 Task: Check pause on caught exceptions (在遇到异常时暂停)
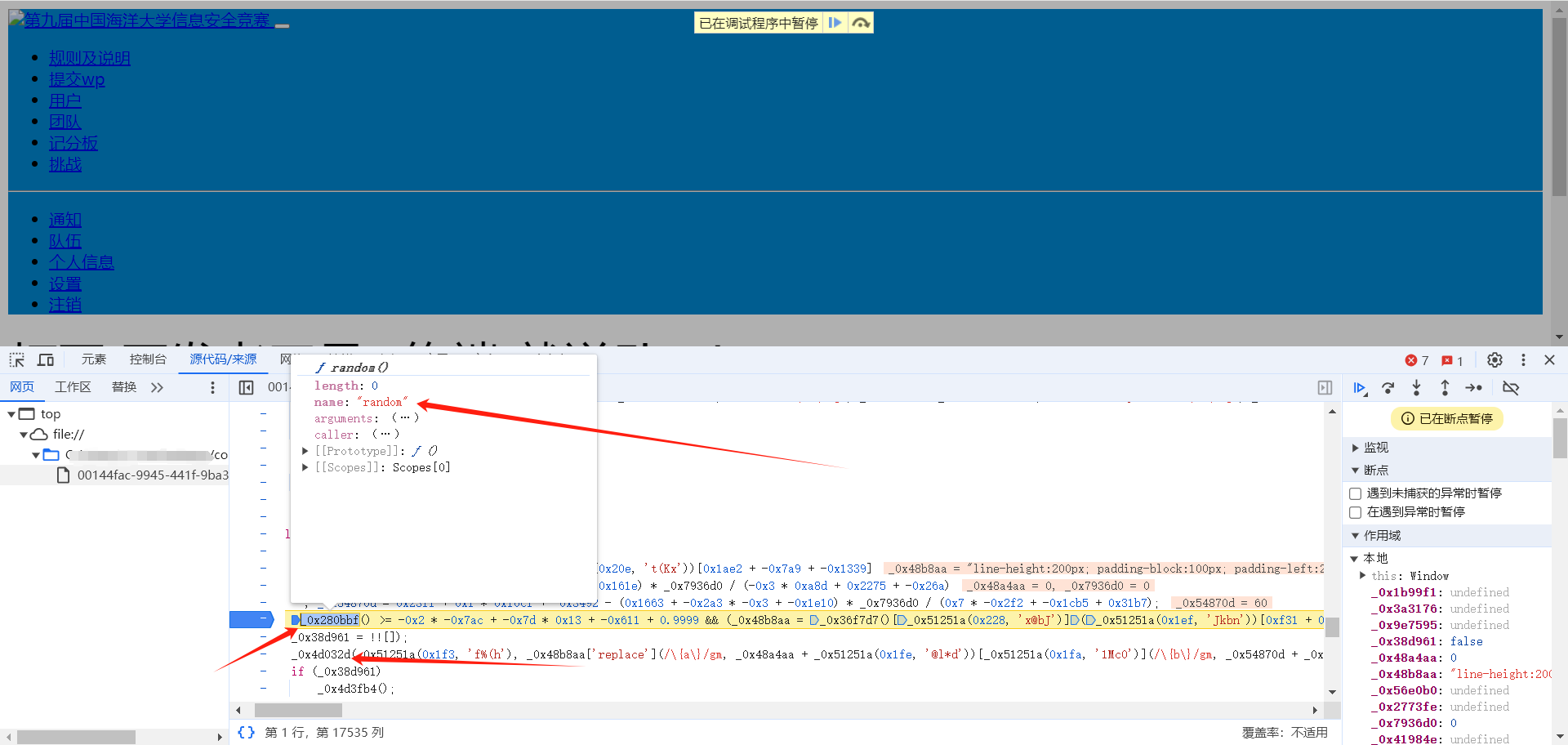tap(1356, 512)
